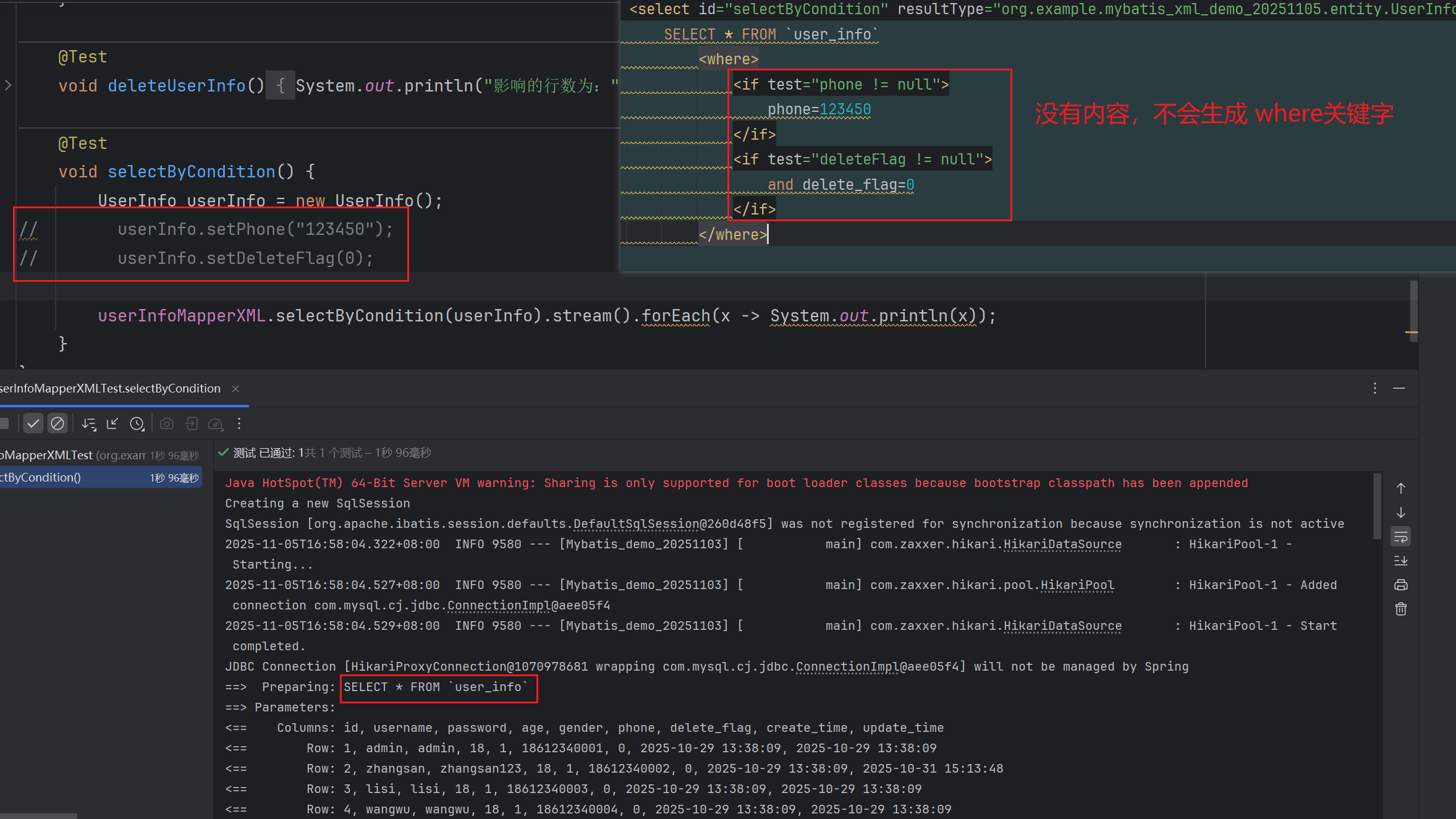Close the selectByCondition run tab
1456x819 pixels.
235,388
